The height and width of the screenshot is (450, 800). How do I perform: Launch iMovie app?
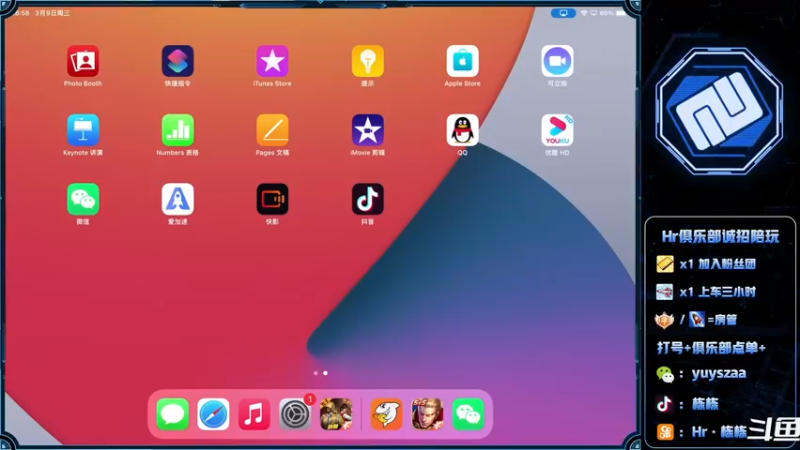click(x=367, y=130)
